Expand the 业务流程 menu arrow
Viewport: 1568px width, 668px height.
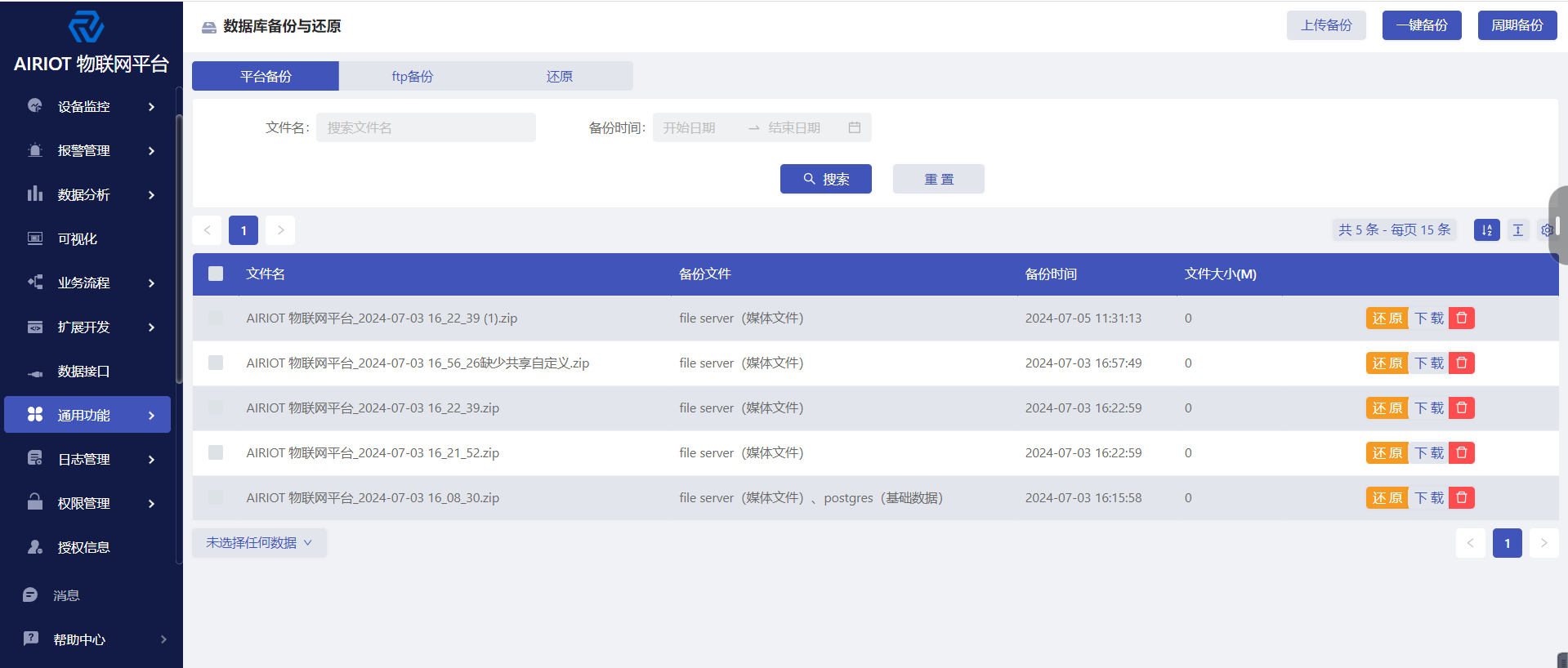(151, 283)
